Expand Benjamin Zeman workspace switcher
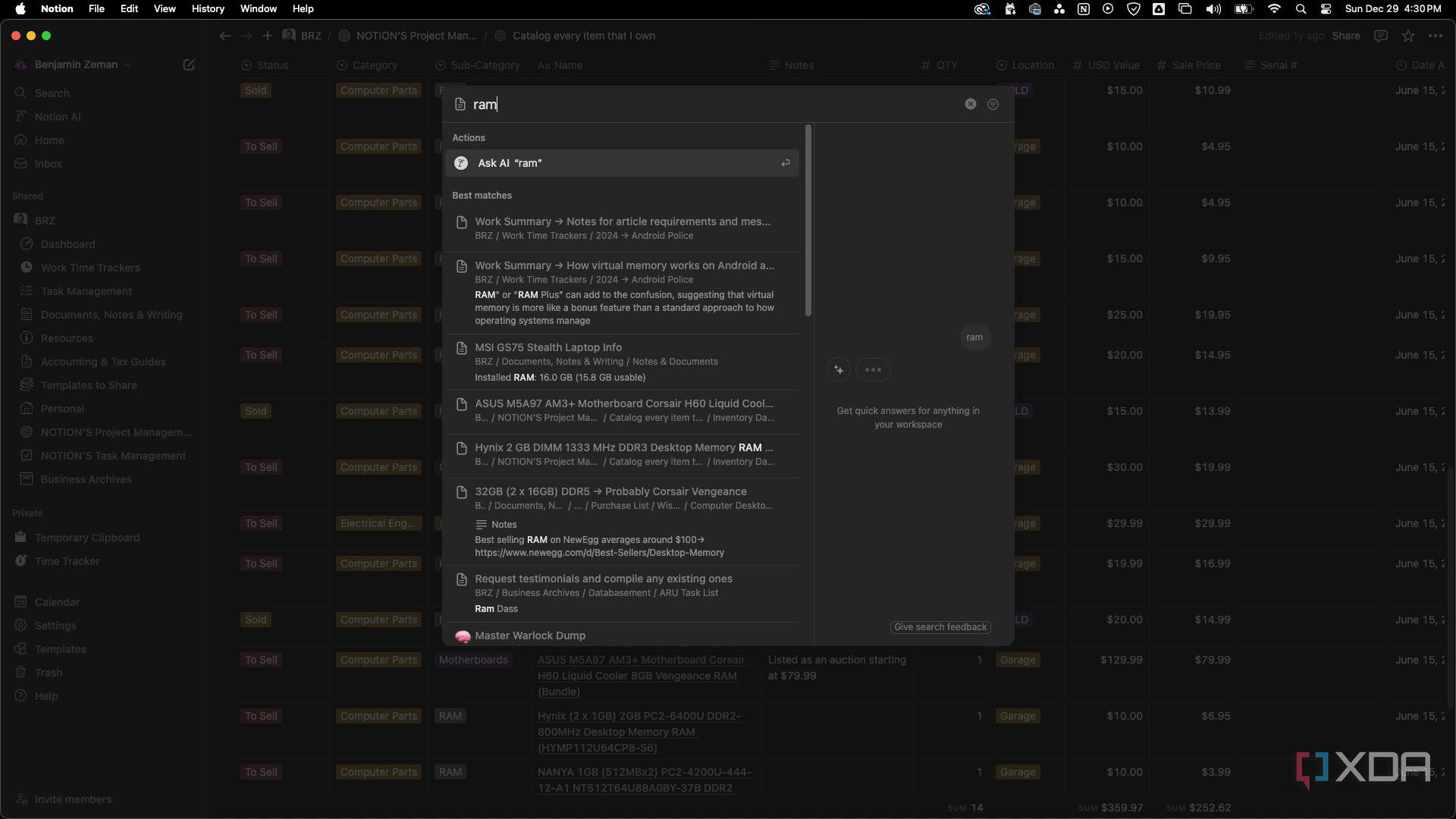1456x819 pixels. click(x=76, y=64)
